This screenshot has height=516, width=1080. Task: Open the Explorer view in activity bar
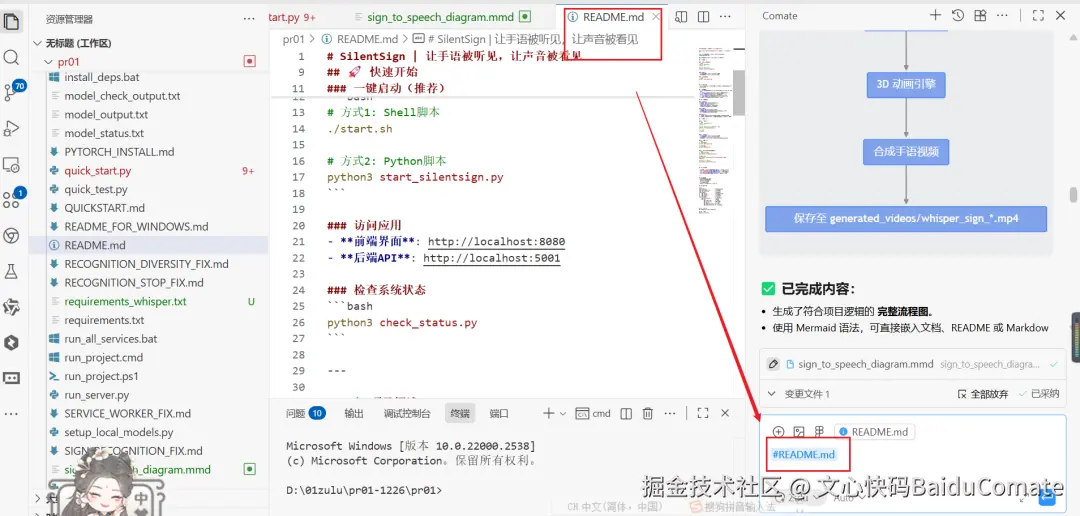coord(11,21)
